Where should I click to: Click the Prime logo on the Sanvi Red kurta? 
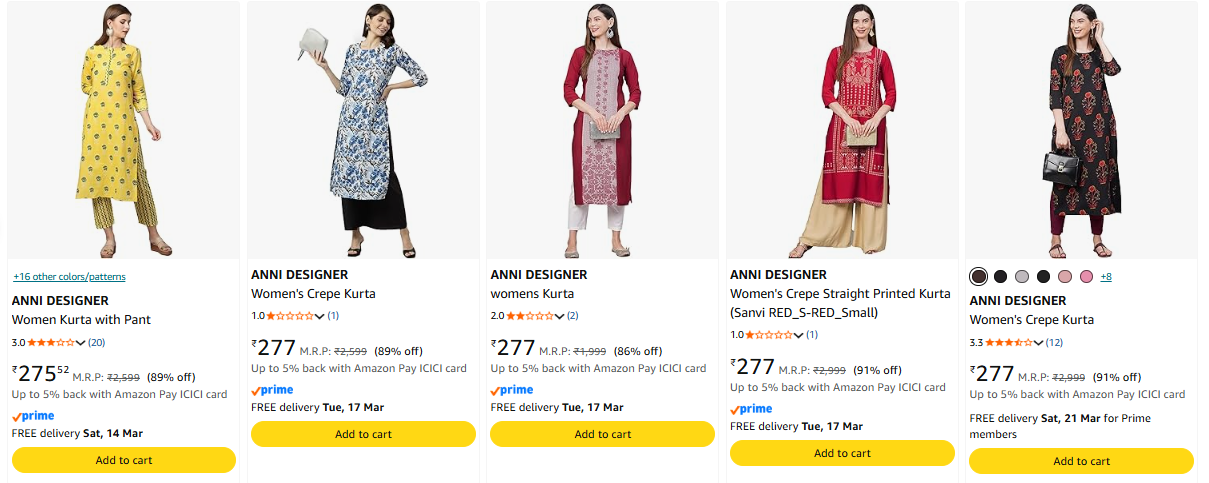click(751, 408)
